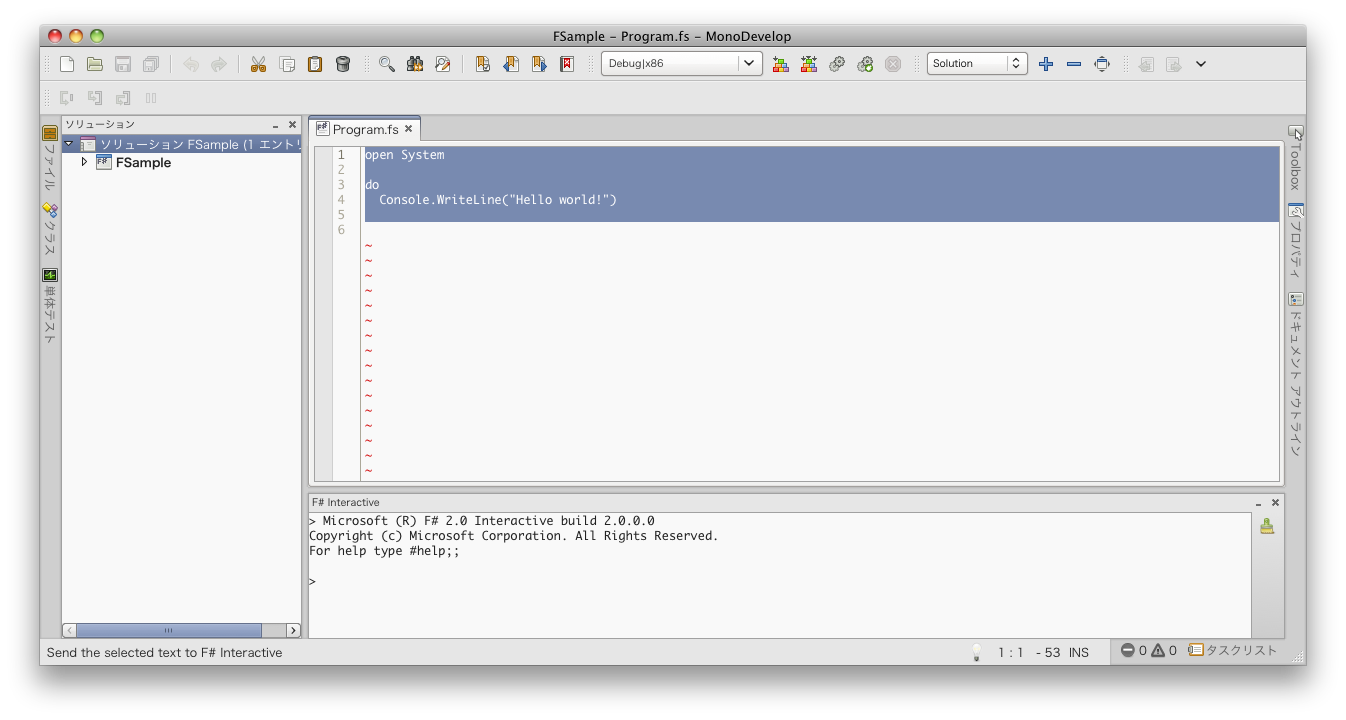Click the Run gear icon
This screenshot has width=1346, height=720.
[837, 64]
